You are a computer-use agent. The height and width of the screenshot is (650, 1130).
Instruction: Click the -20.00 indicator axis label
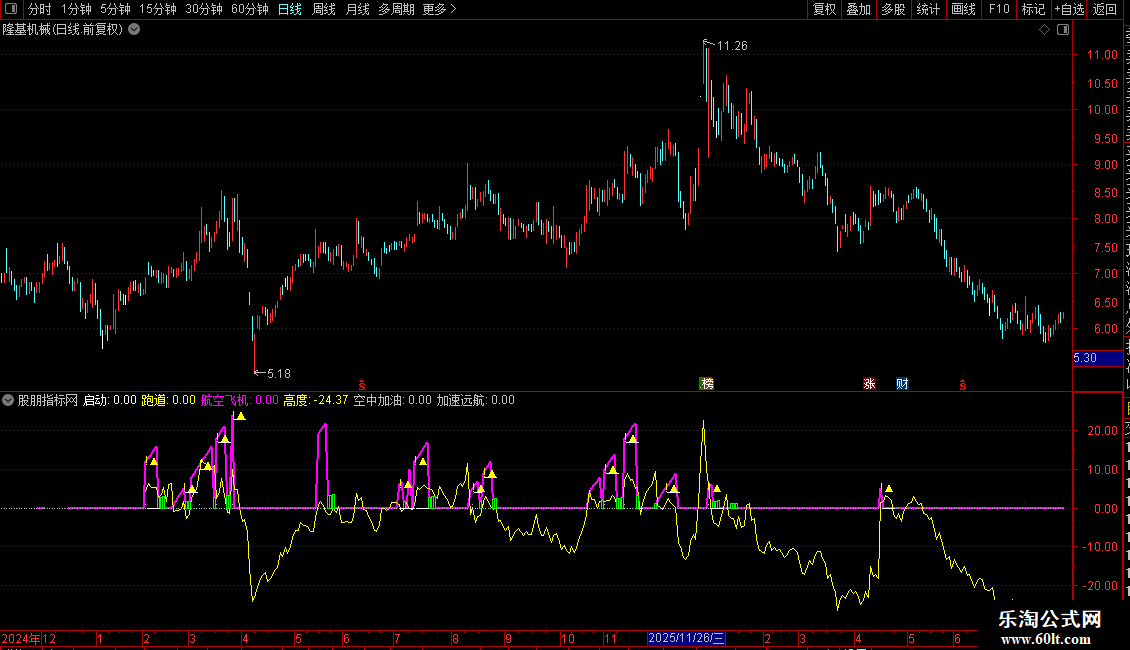tap(1100, 586)
